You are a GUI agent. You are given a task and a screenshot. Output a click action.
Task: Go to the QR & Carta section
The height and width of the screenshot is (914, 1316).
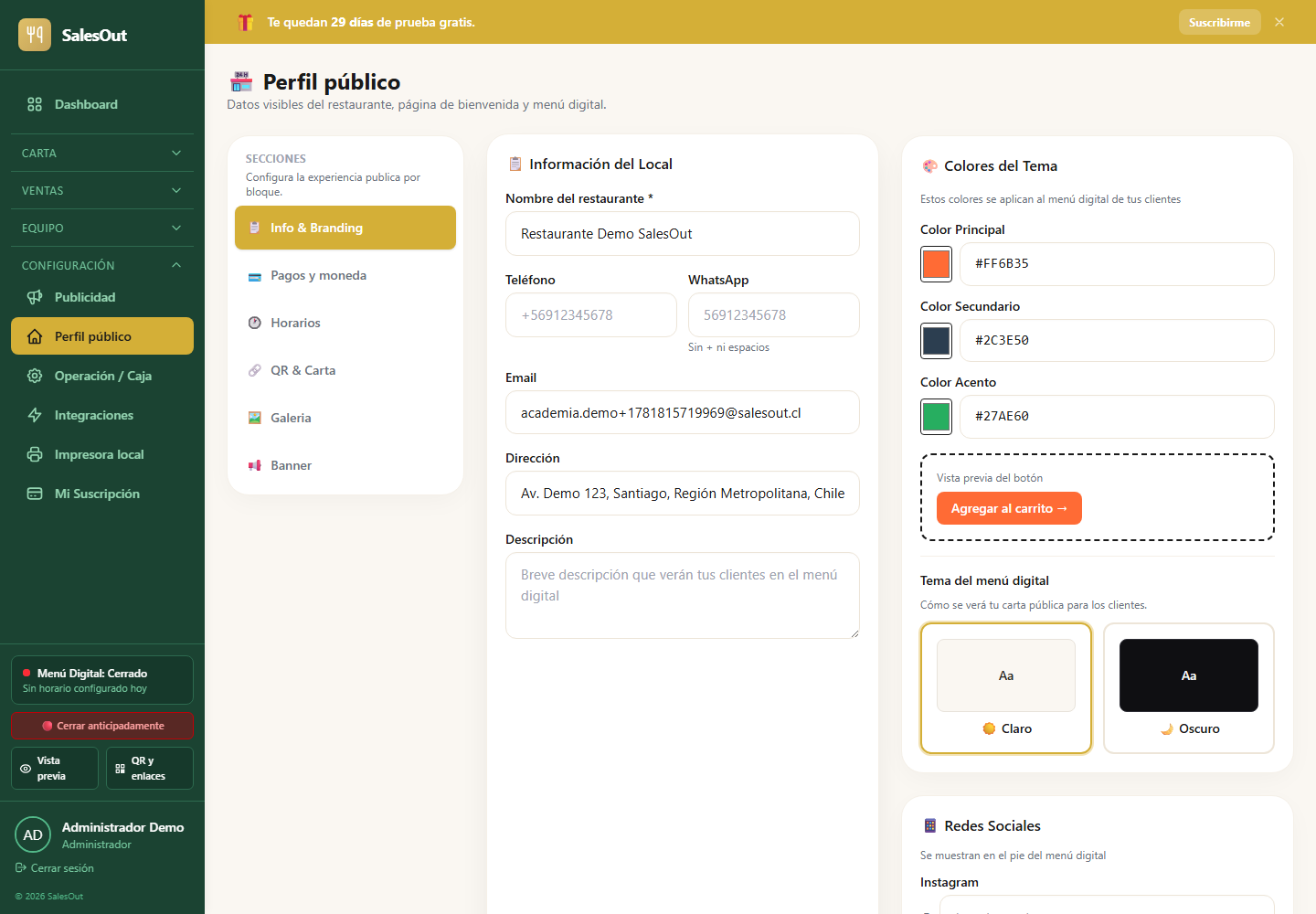pyautogui.click(x=345, y=370)
